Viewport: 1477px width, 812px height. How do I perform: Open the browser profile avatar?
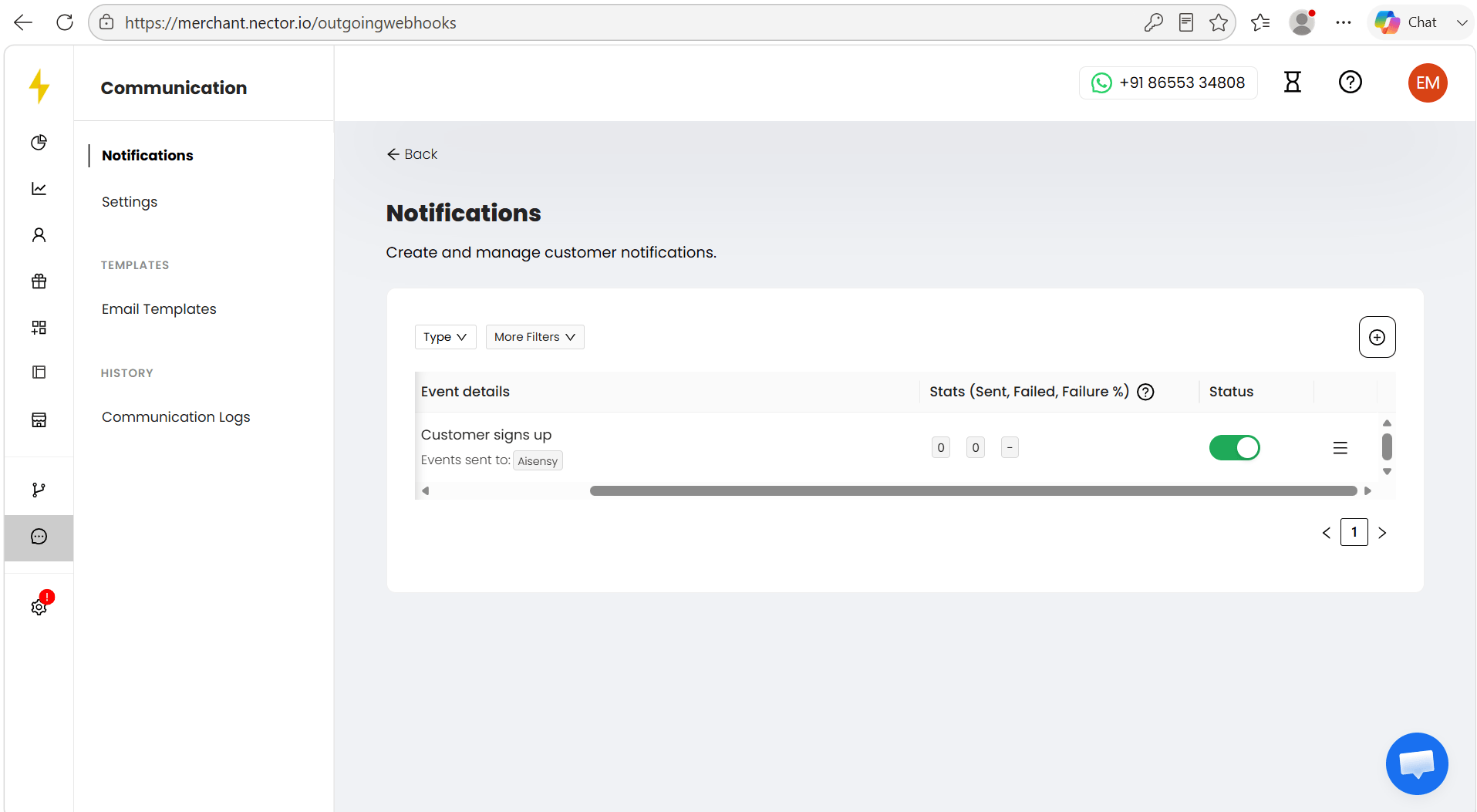pos(1302,22)
